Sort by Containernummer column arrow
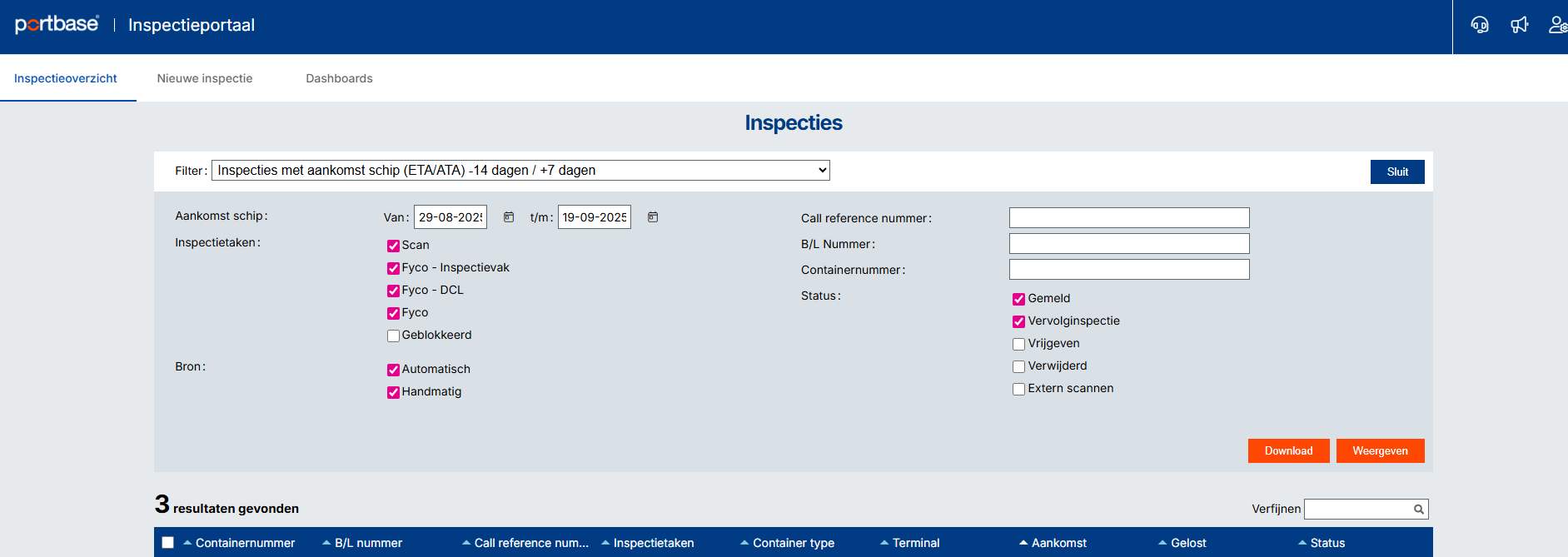Screen dimensions: 1568x557 187,543
